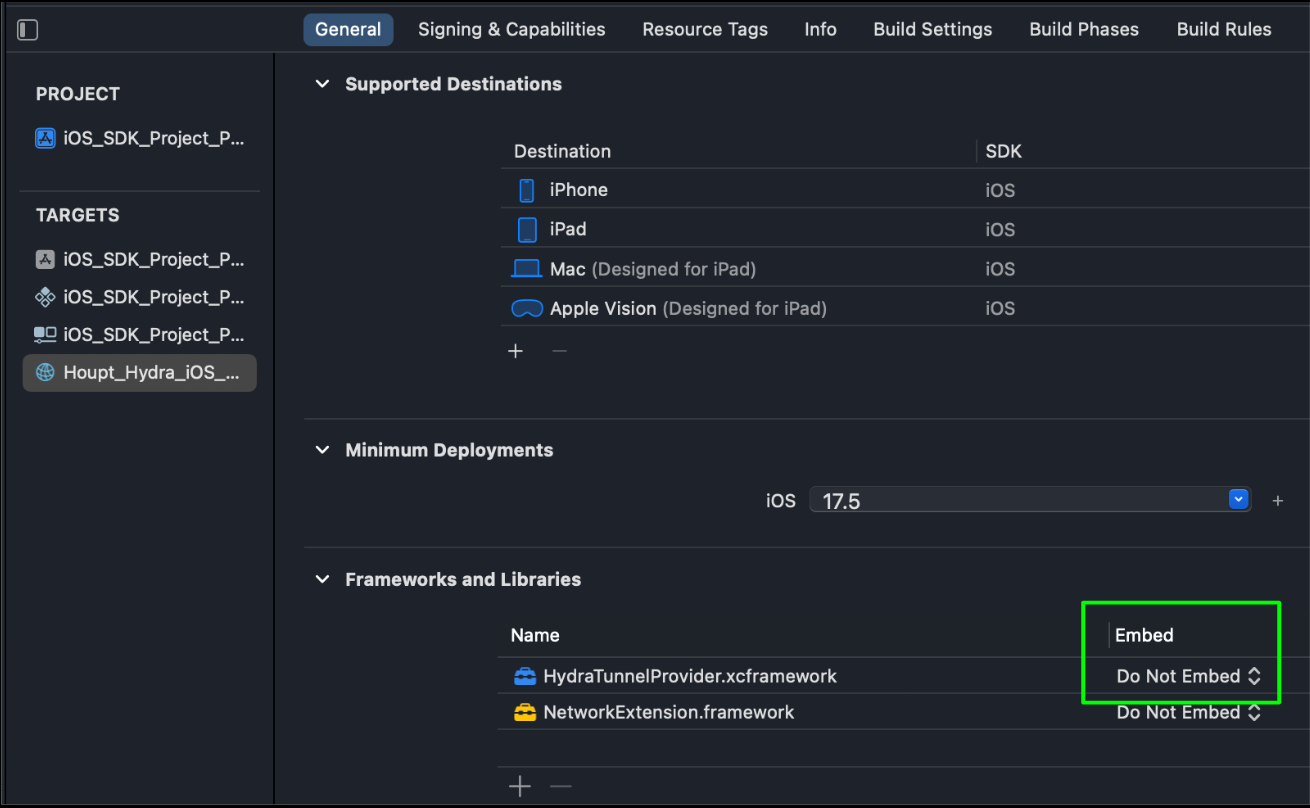1310x808 pixels.
Task: Select the iPad destination row
Action: (905, 229)
